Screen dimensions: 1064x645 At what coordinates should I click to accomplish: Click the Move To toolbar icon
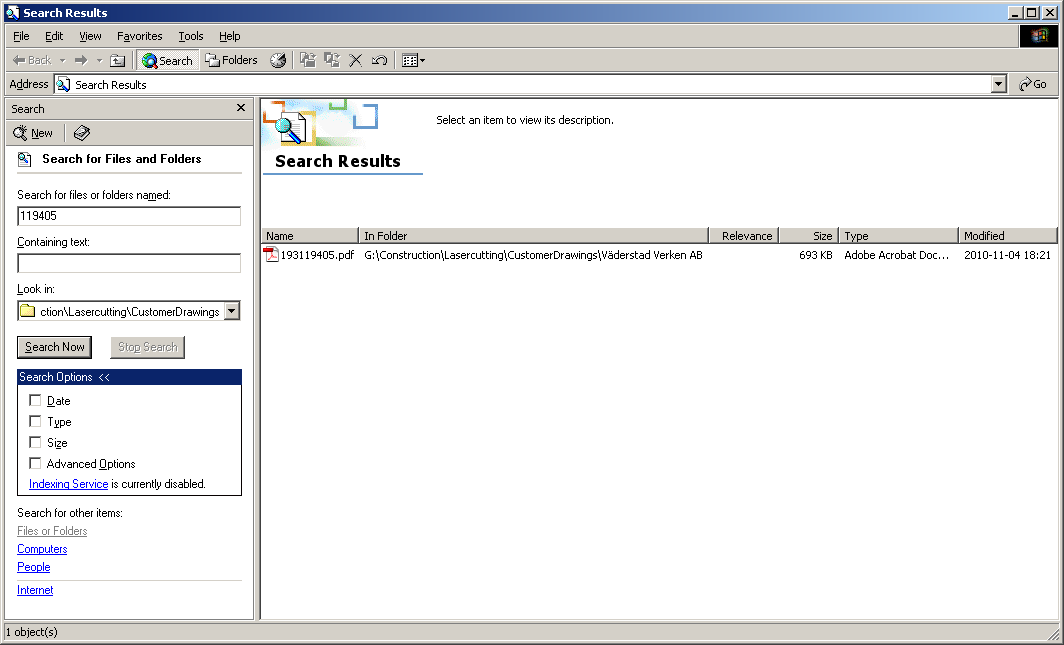308,61
